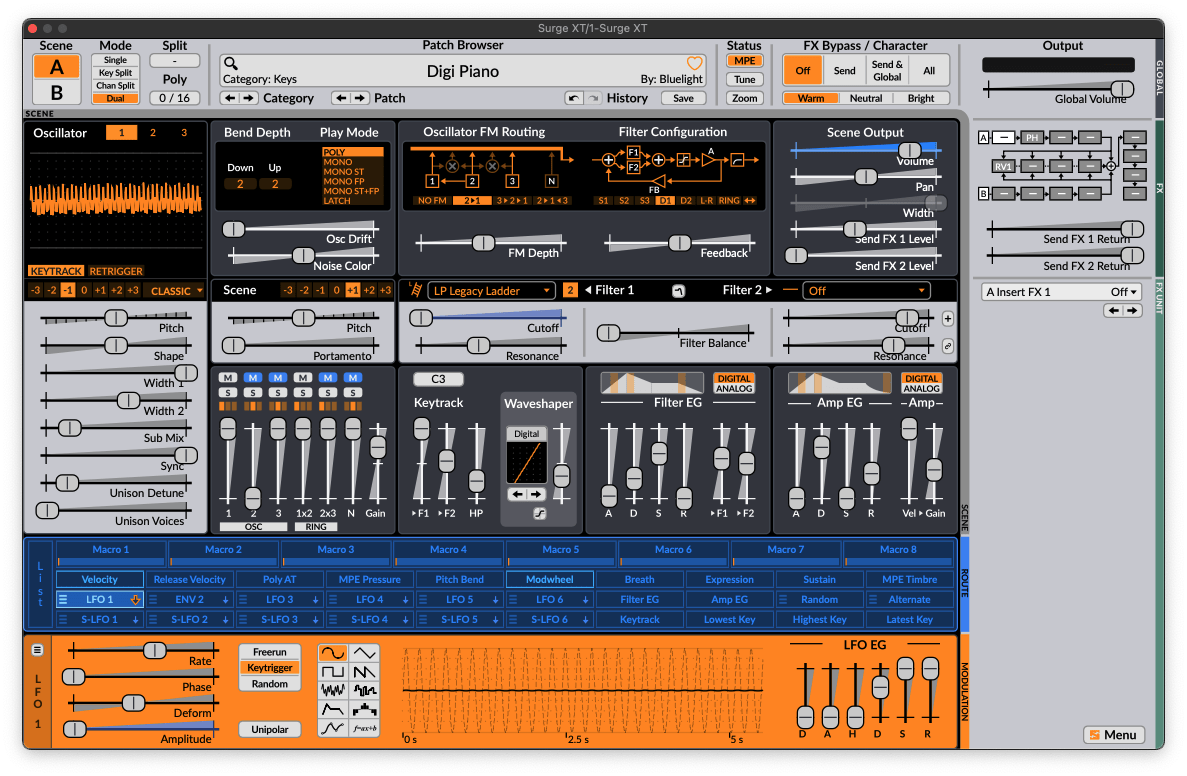The width and height of the screenshot is (1187, 776).
Task: Go to the previous category with the left arrow
Action: coord(230,98)
